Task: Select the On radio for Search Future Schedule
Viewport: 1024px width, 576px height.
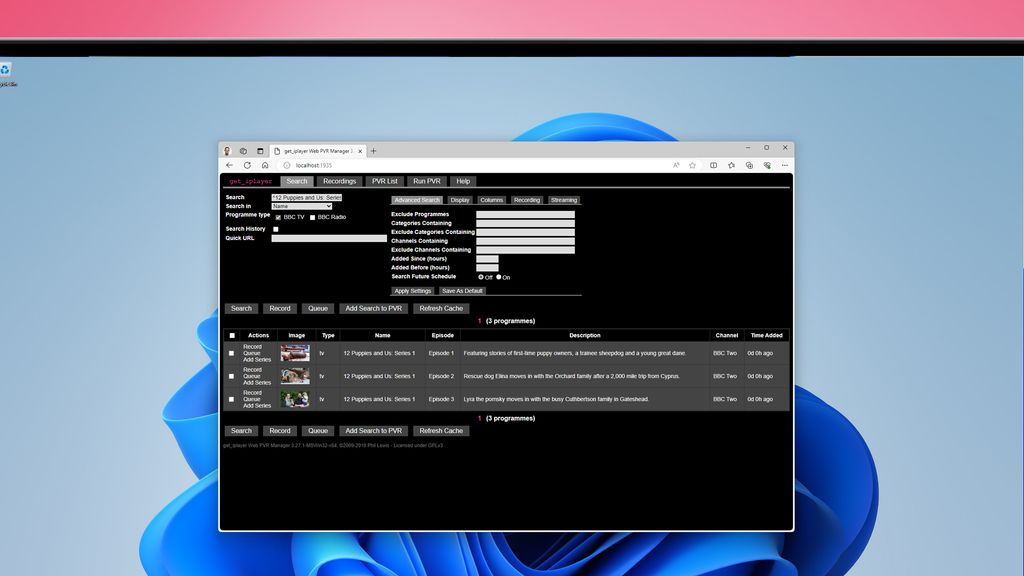Action: pyautogui.click(x=499, y=277)
